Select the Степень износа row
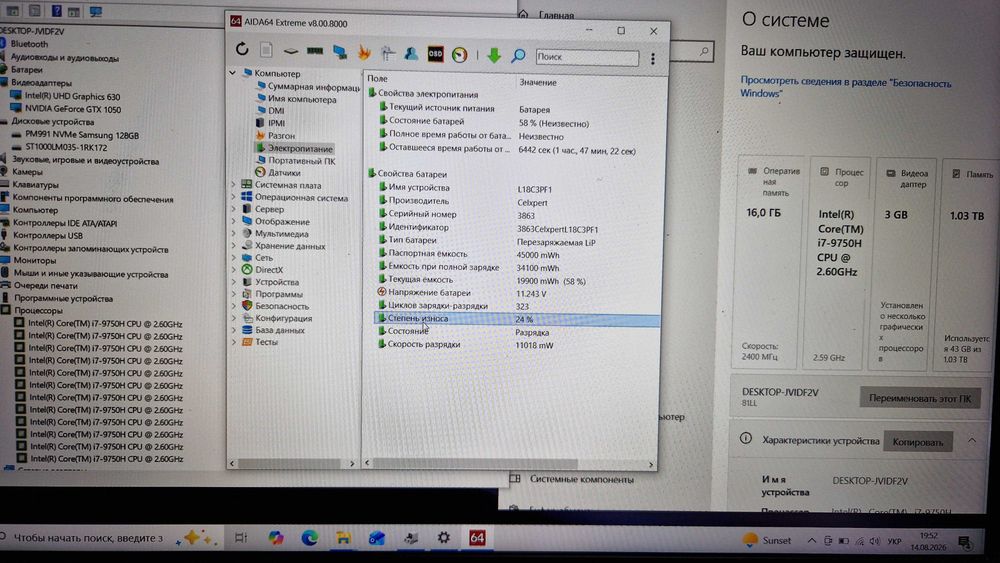Screen dimensions: 1000x563 517,319
